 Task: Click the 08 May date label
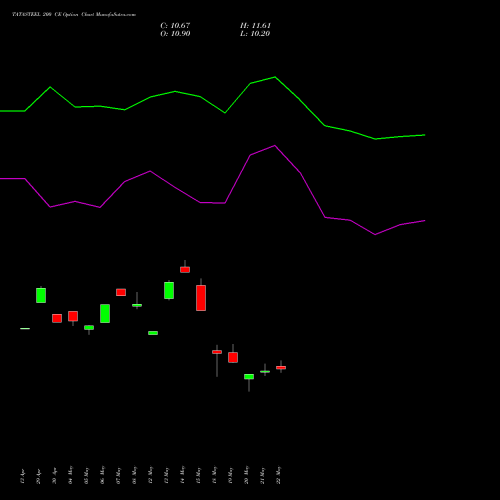point(135,475)
